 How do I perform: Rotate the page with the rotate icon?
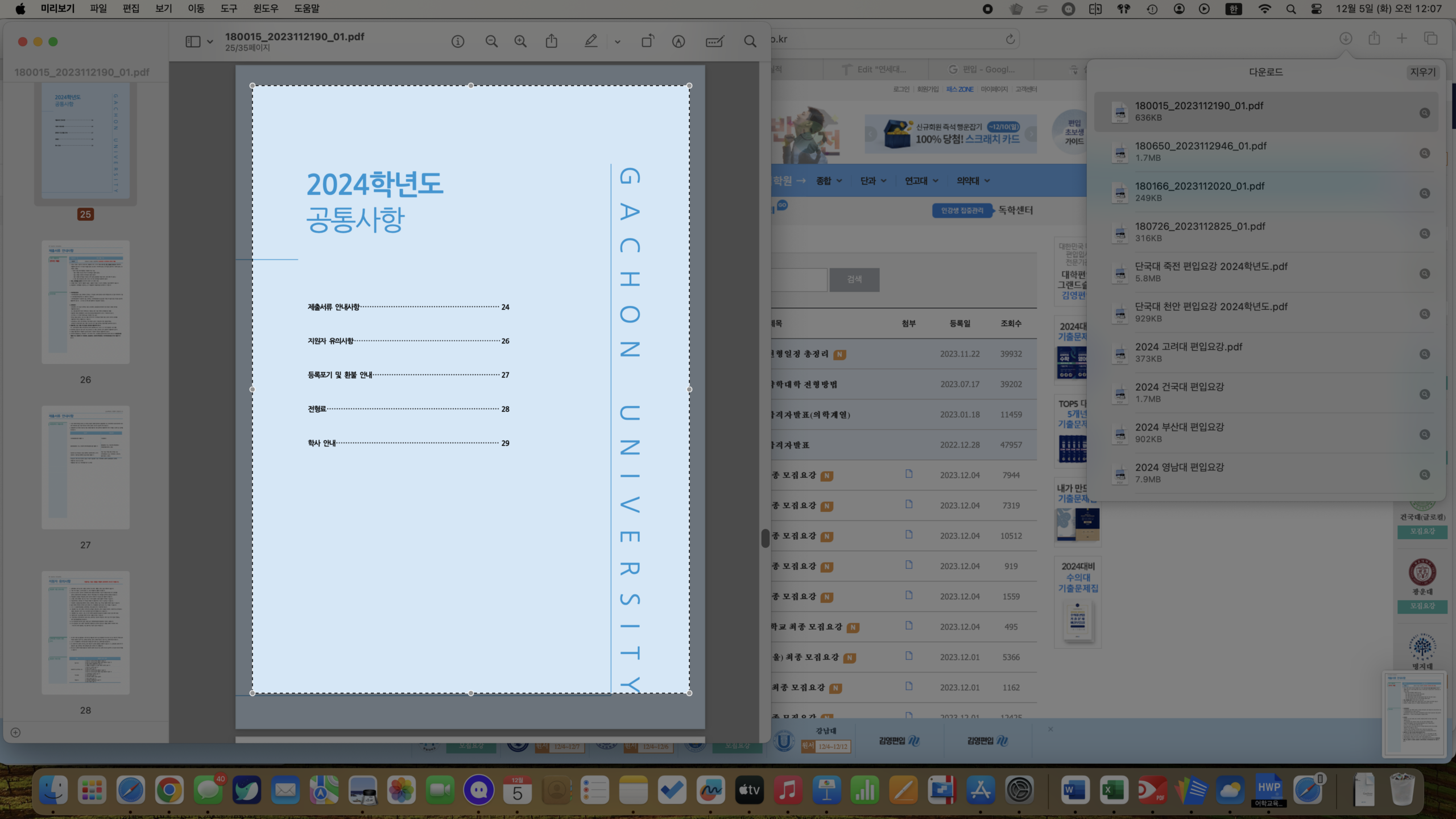click(x=647, y=41)
